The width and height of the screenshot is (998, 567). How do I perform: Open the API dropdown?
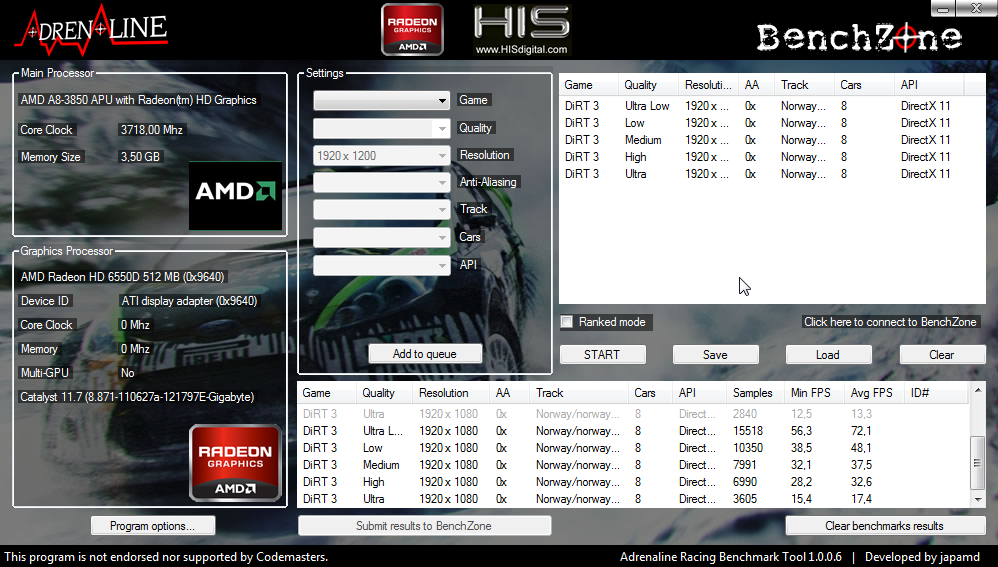click(x=381, y=265)
